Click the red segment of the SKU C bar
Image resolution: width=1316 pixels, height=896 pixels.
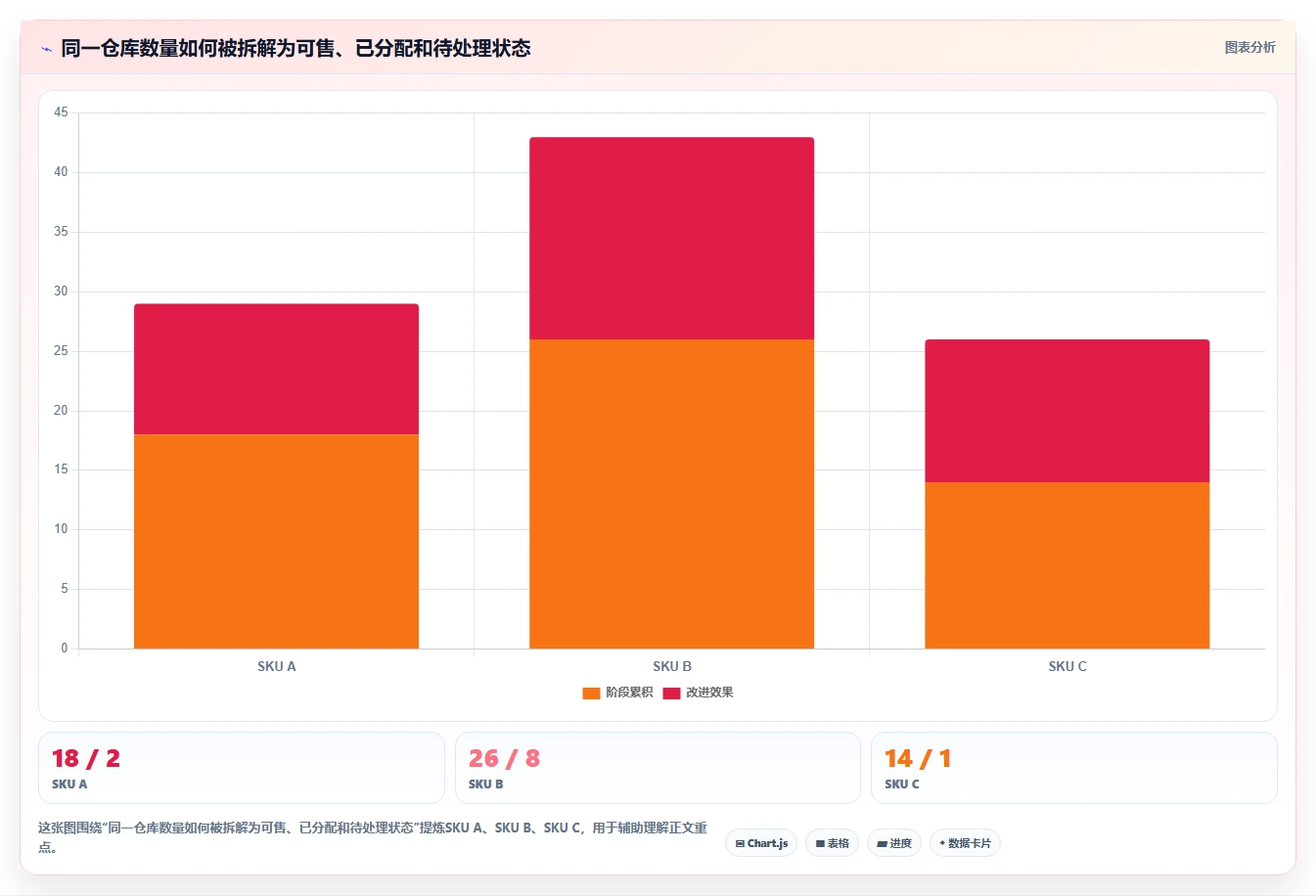(x=1066, y=411)
